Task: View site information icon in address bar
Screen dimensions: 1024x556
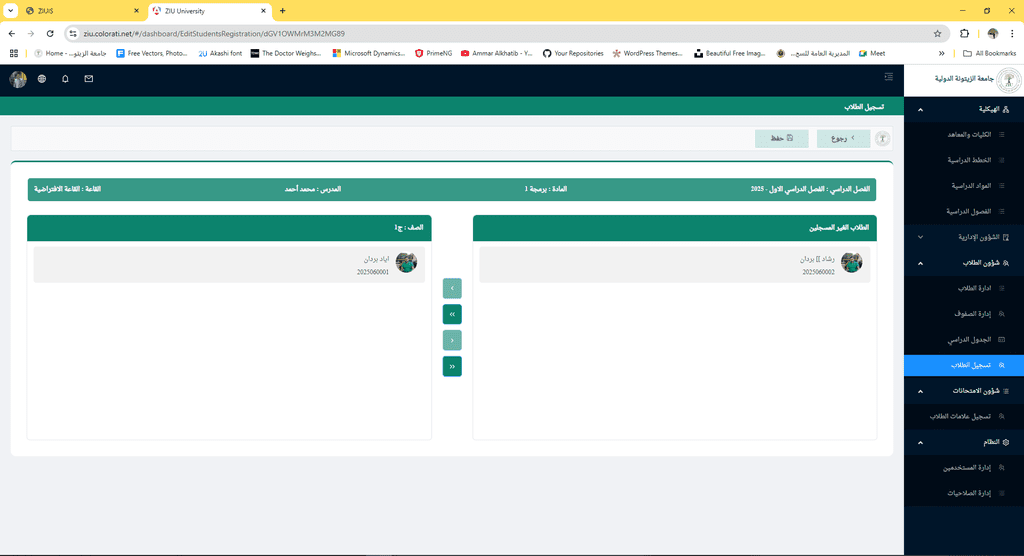Action: point(73,34)
